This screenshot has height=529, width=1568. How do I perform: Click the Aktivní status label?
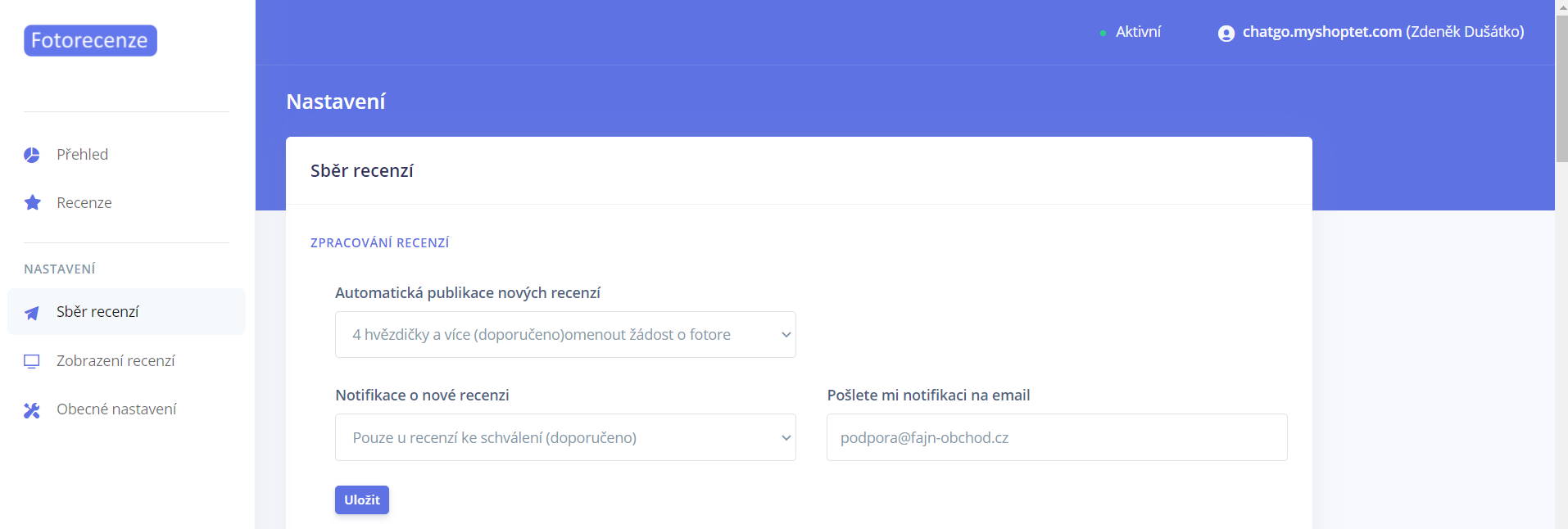[x=1138, y=32]
